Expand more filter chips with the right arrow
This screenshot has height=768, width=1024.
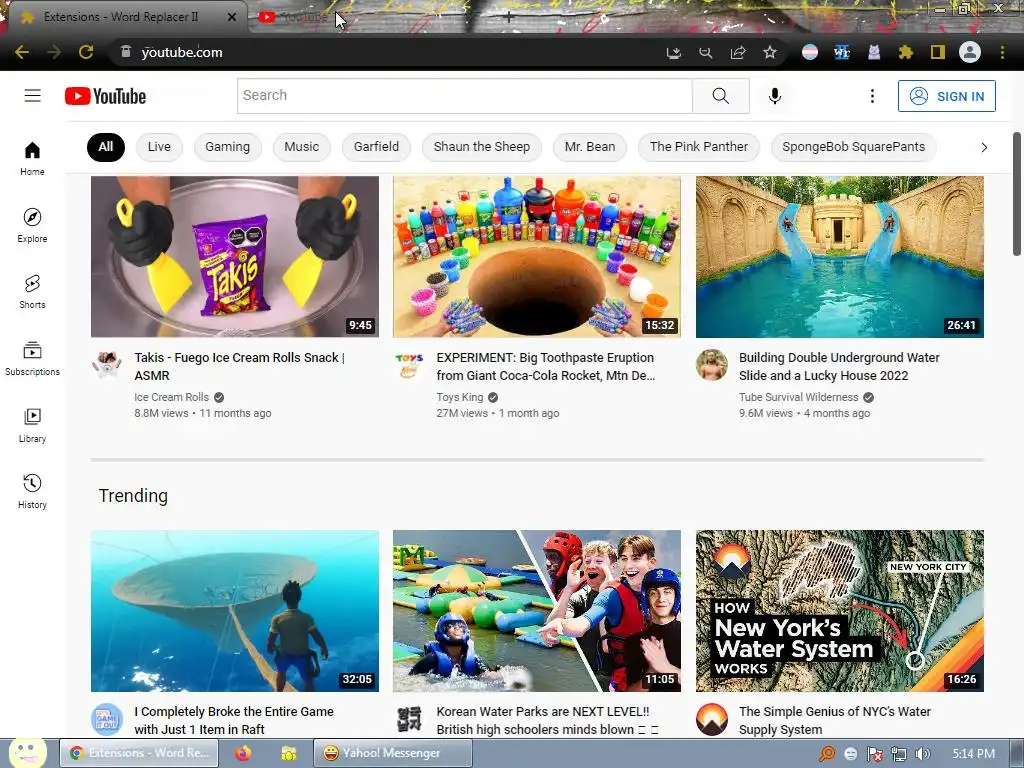pos(984,148)
